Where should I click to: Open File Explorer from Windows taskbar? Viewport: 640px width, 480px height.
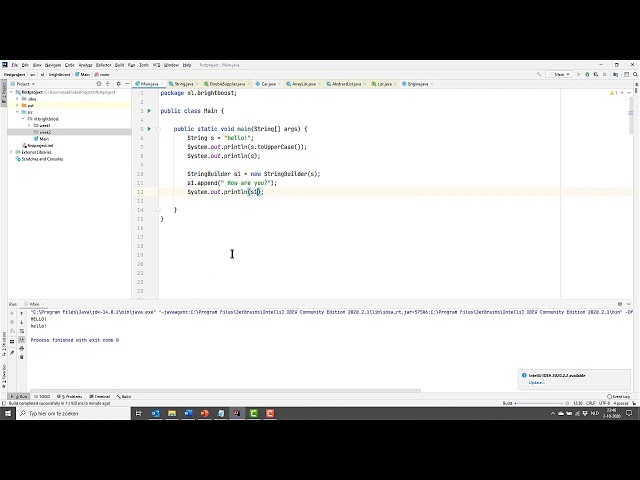(x=172, y=413)
